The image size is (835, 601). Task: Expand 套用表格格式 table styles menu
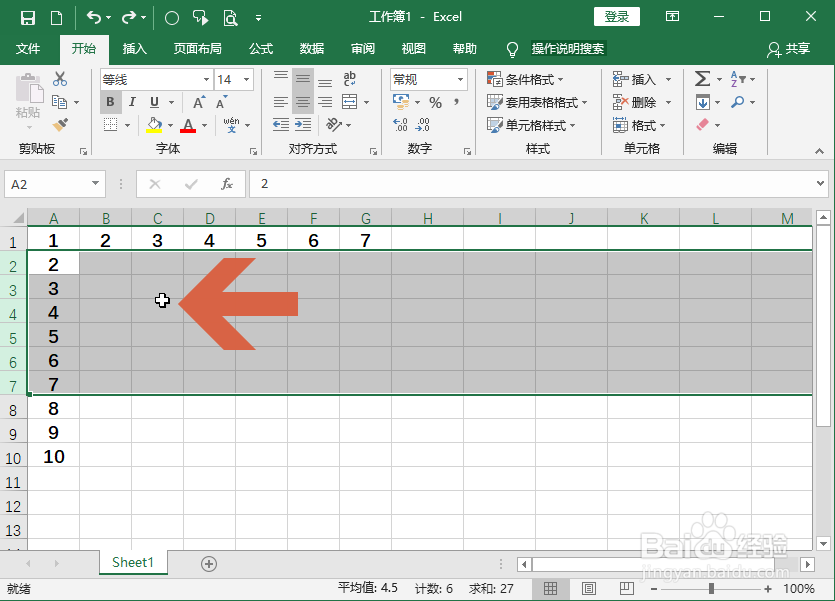pyautogui.click(x=537, y=102)
